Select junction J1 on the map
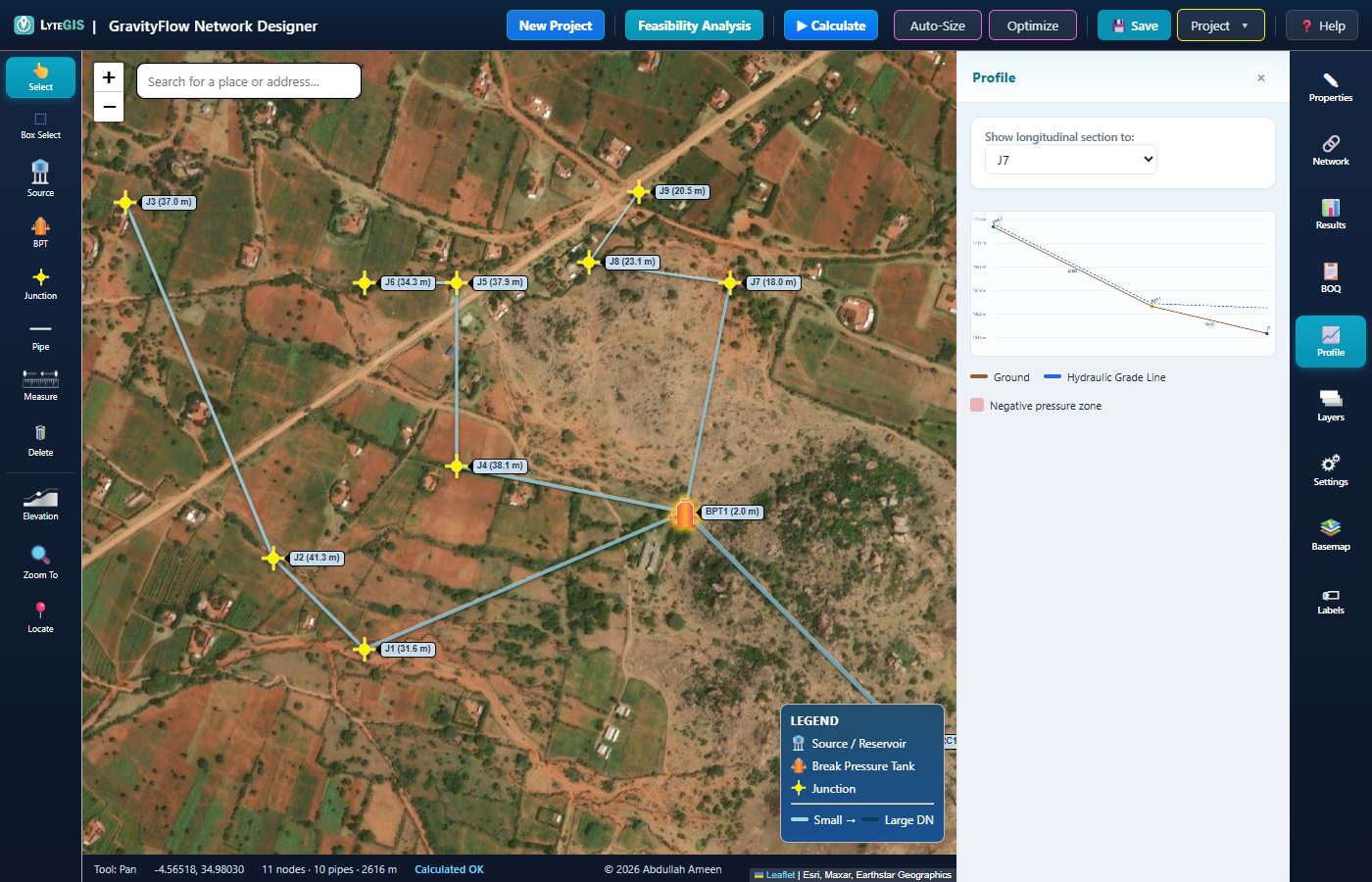The height and width of the screenshot is (882, 1372). pos(365,649)
